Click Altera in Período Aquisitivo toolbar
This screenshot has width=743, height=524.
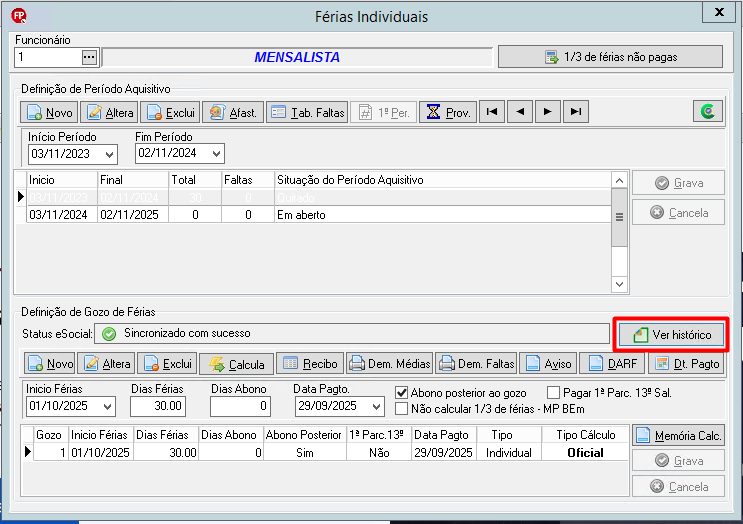pos(109,112)
